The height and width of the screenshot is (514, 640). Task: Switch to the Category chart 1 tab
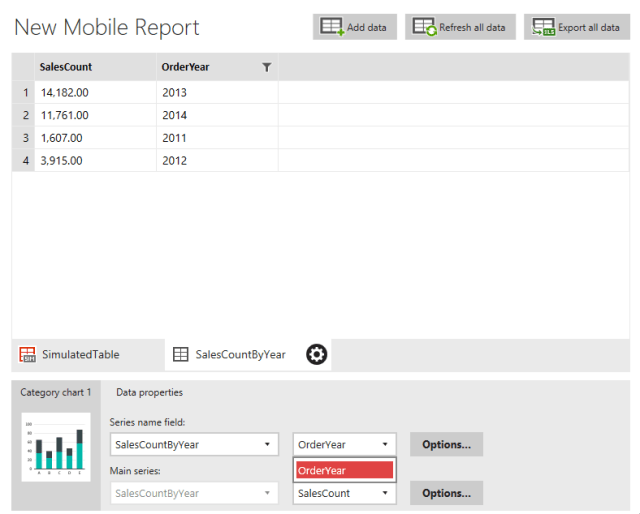click(56, 392)
